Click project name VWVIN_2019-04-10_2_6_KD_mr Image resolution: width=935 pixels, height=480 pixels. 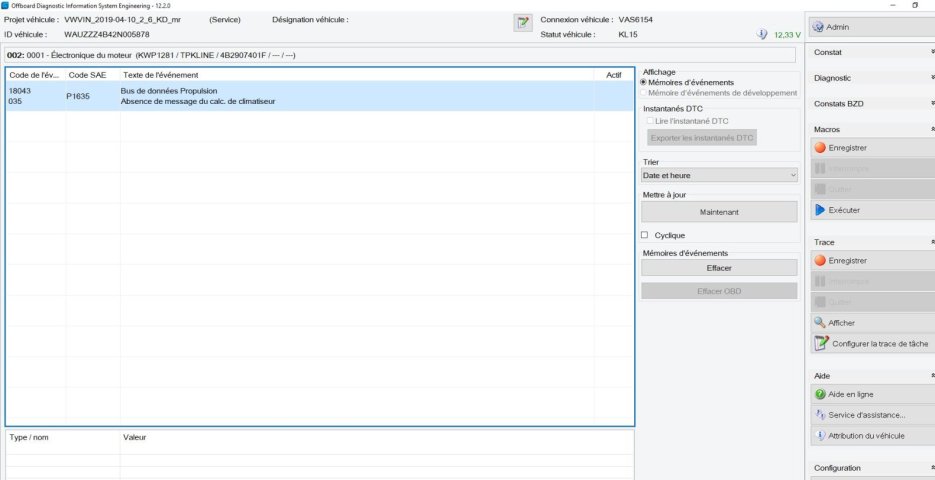click(x=122, y=20)
